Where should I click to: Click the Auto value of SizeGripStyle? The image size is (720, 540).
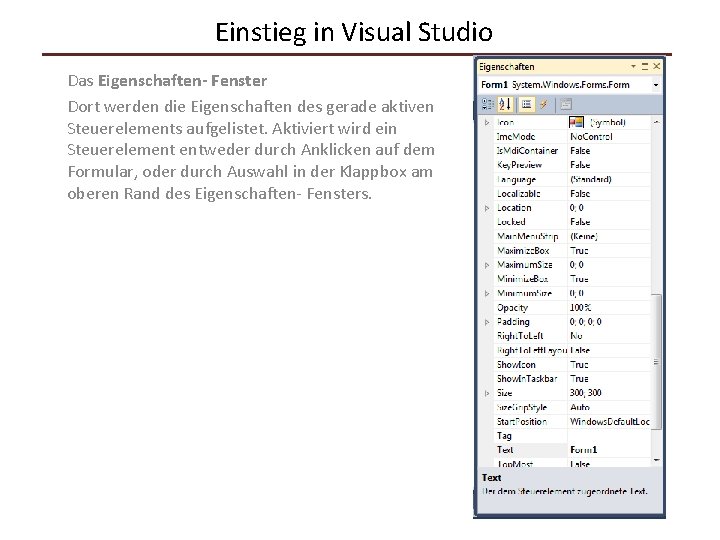point(580,407)
